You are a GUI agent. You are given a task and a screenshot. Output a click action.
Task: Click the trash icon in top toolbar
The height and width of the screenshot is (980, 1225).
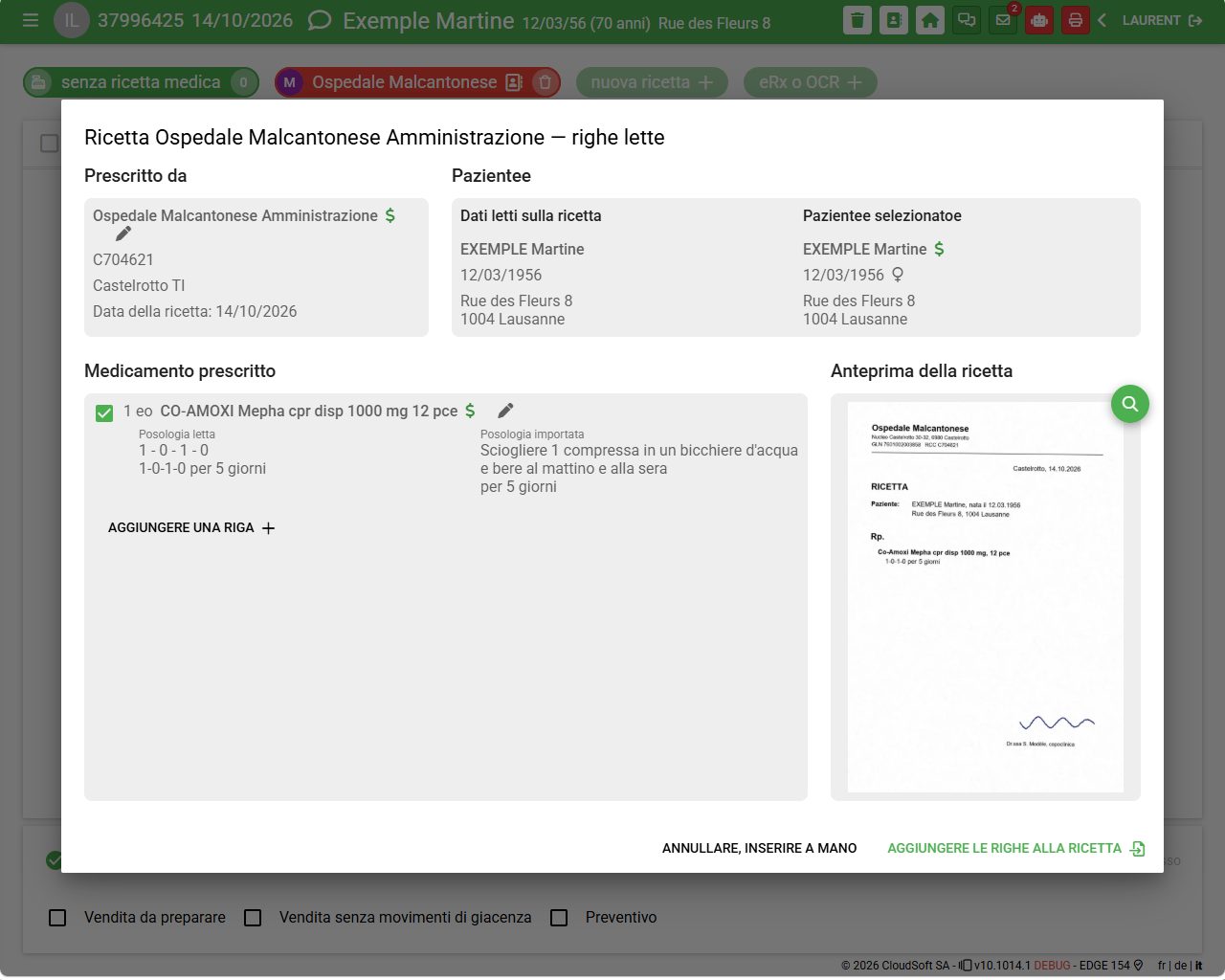[x=857, y=20]
